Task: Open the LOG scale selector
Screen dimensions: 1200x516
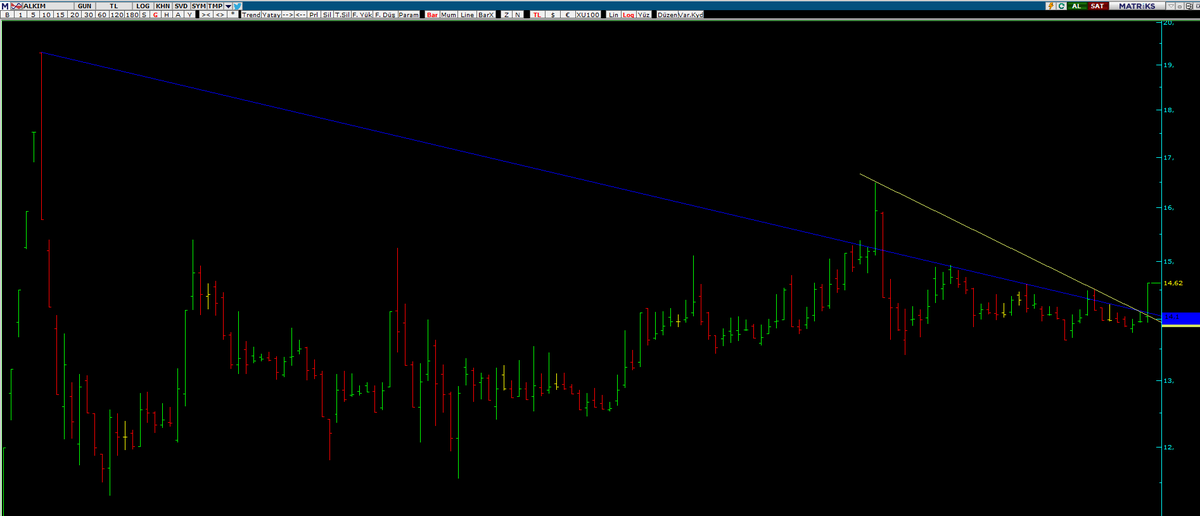Action: [x=143, y=6]
